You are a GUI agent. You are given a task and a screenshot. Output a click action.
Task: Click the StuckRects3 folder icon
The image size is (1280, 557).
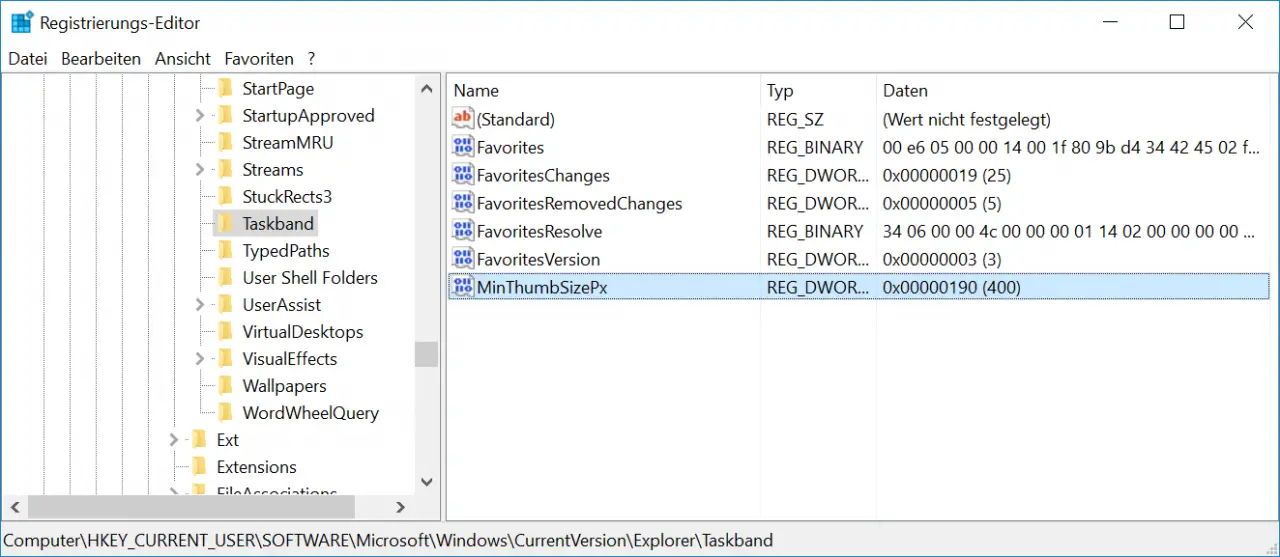[225, 197]
